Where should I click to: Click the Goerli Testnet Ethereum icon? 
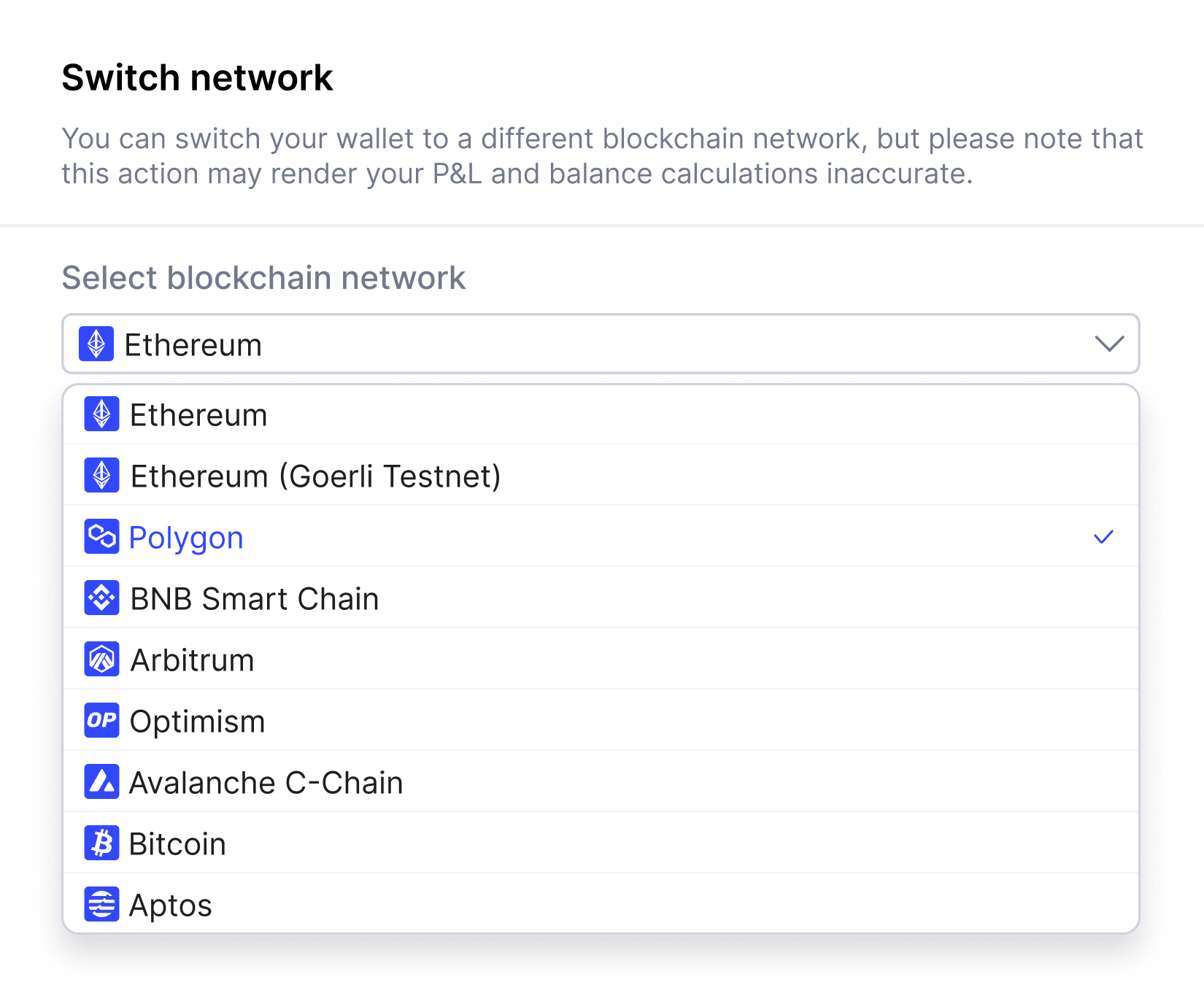101,476
